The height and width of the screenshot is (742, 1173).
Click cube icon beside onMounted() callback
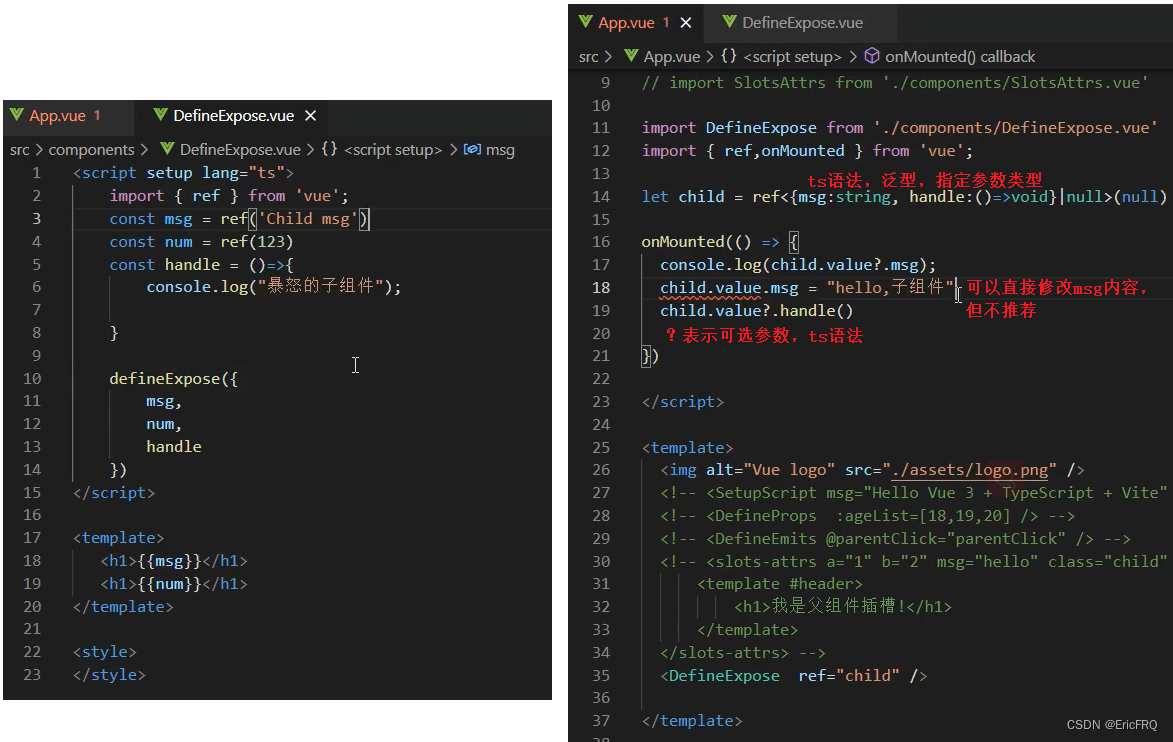pos(872,56)
